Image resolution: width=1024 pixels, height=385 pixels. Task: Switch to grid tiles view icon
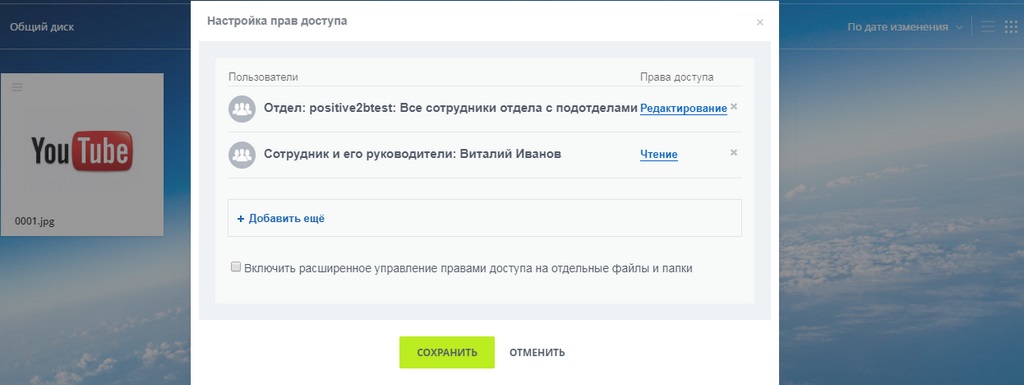1010,27
